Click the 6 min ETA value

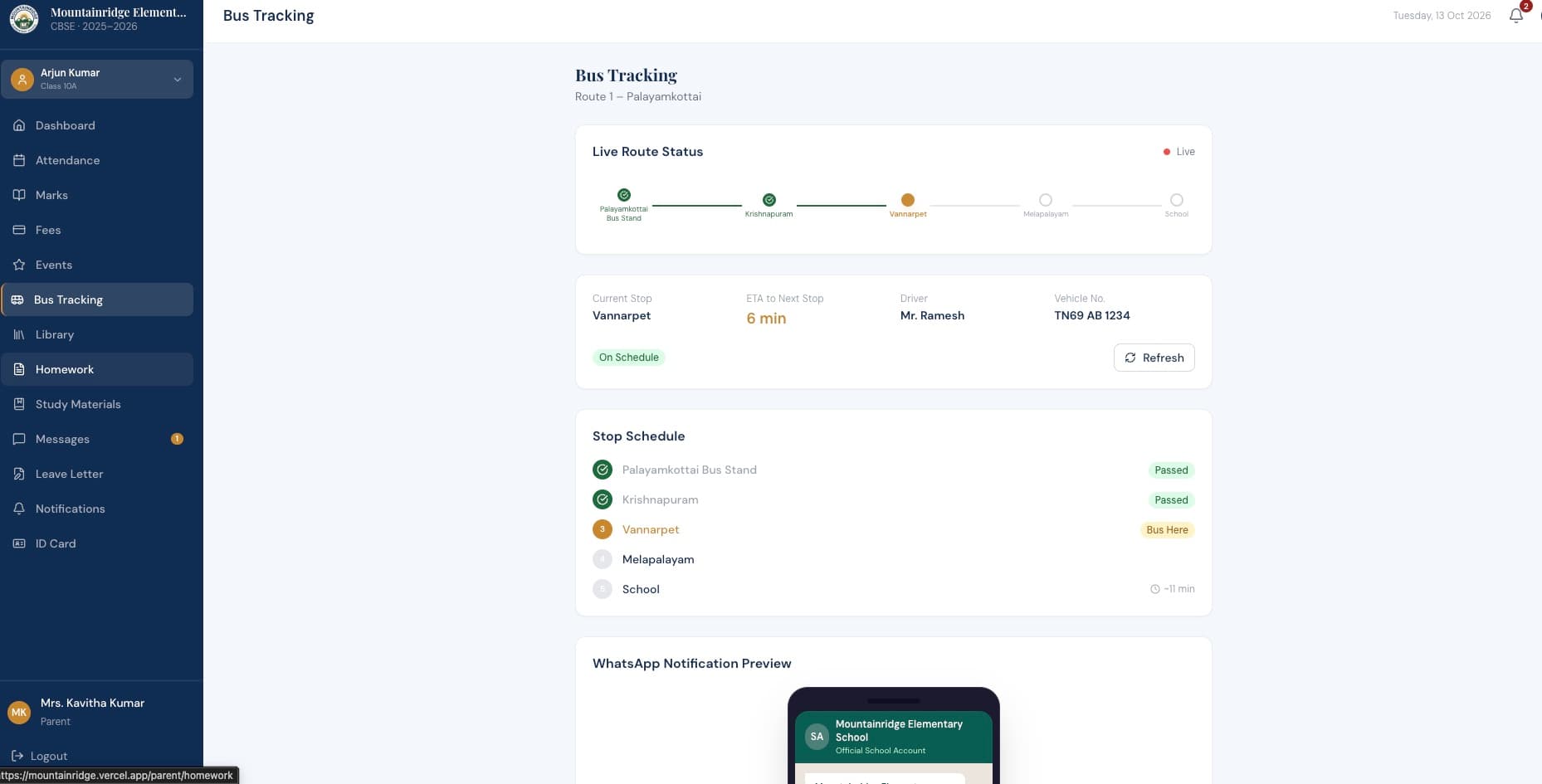(x=766, y=319)
